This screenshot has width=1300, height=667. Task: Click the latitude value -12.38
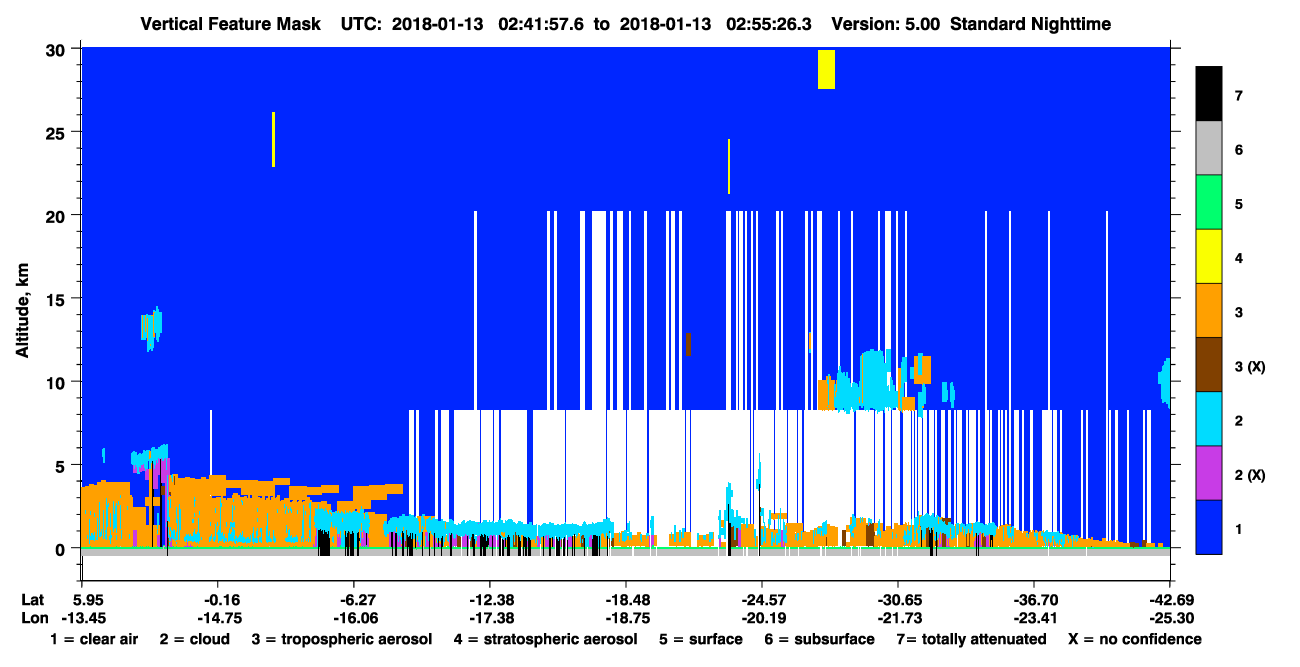(490, 600)
